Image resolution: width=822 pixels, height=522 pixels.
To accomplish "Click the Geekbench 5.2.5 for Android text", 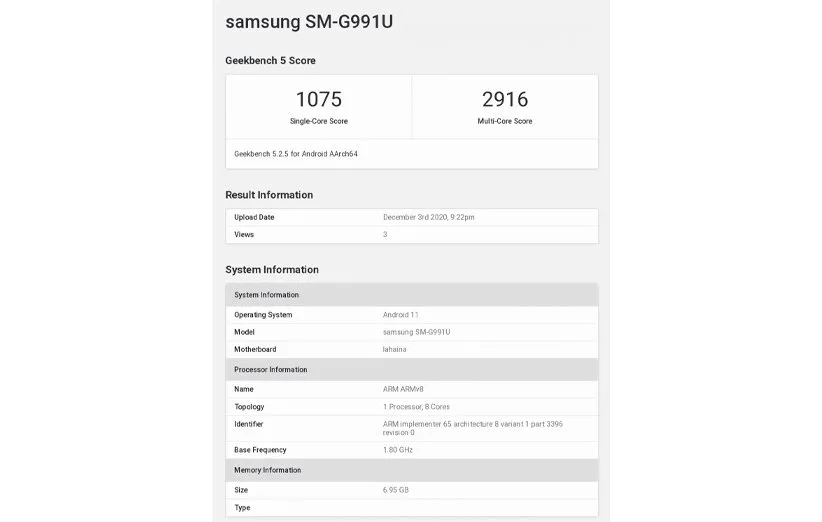I will click(x=296, y=154).
